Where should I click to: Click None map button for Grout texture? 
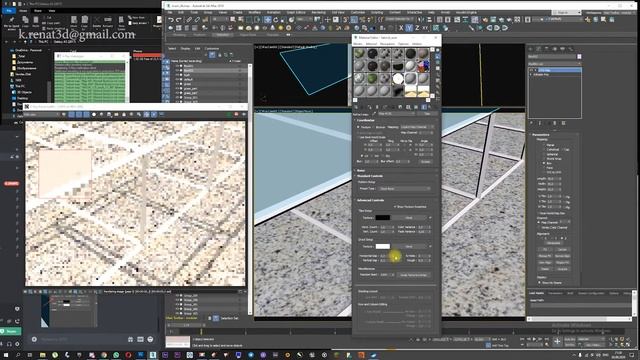[x=409, y=246]
